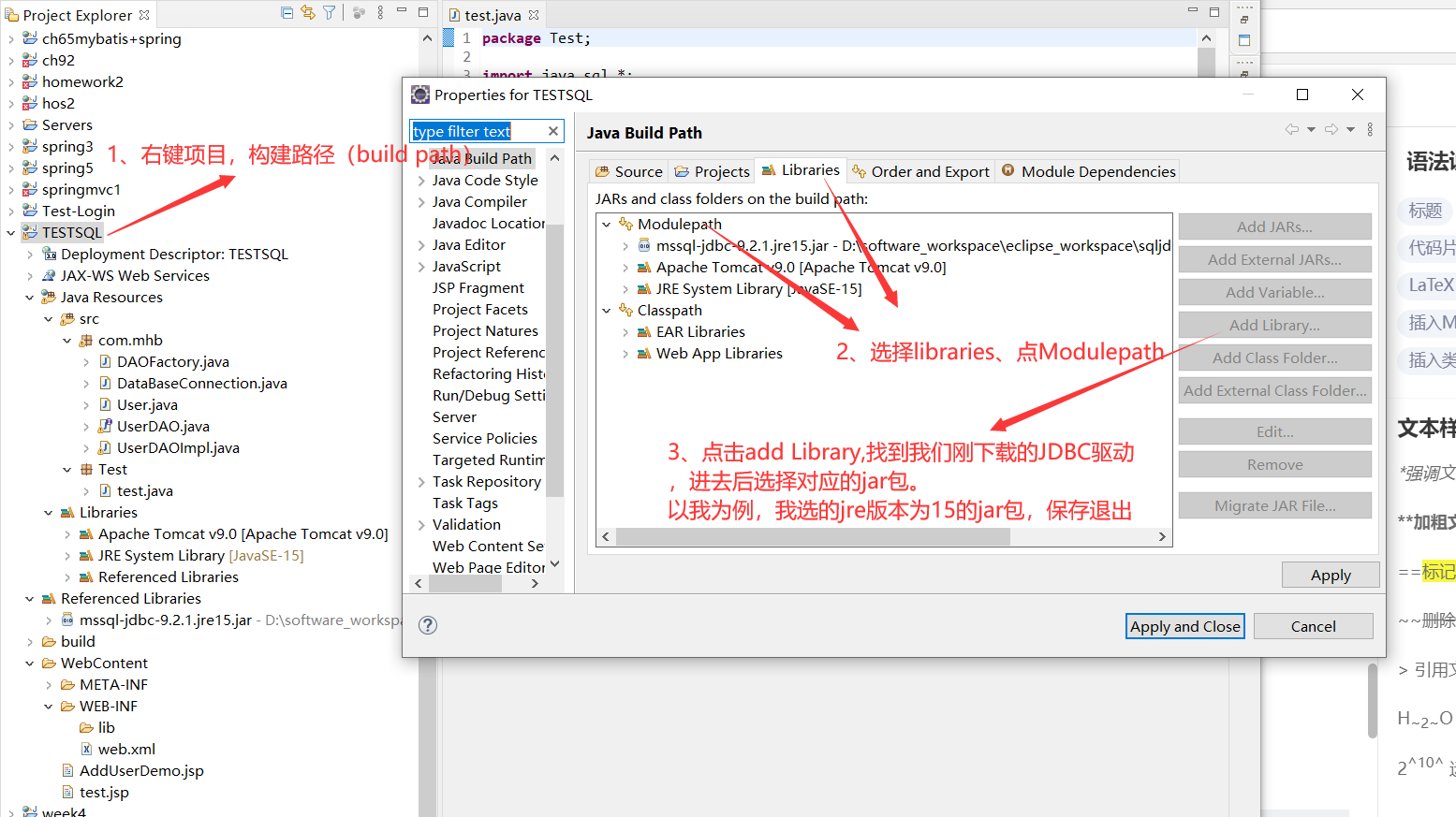The height and width of the screenshot is (817, 1456).
Task: Clear the filter text with the X
Action: (553, 131)
